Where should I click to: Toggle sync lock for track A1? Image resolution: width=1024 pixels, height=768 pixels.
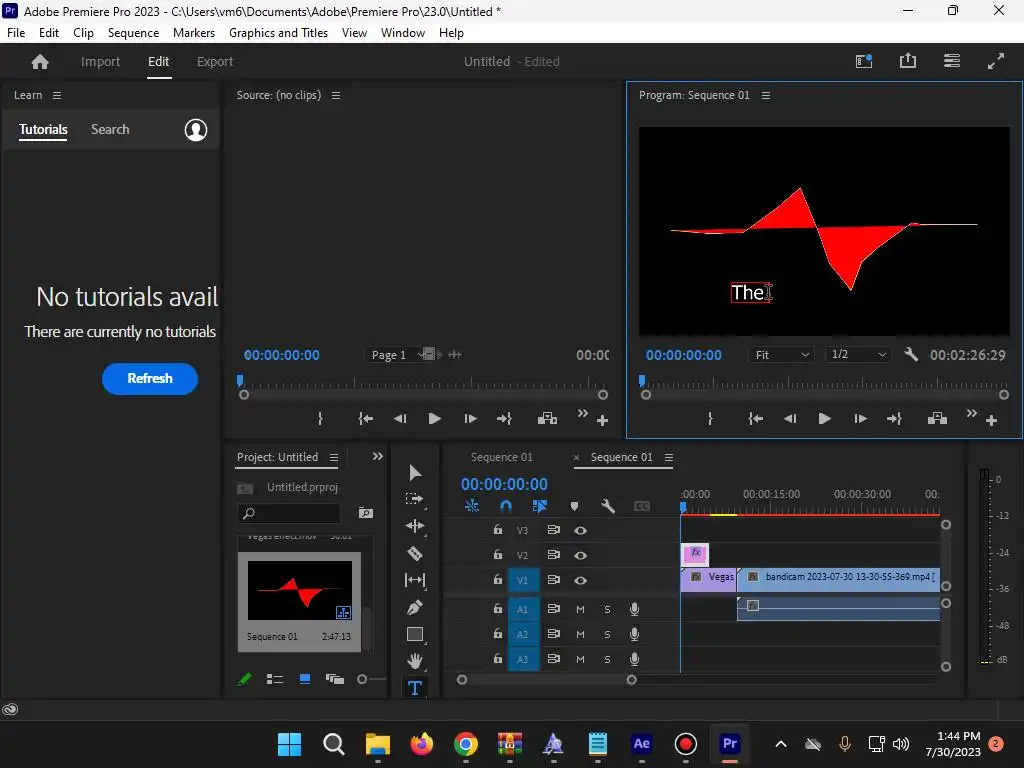click(x=553, y=609)
